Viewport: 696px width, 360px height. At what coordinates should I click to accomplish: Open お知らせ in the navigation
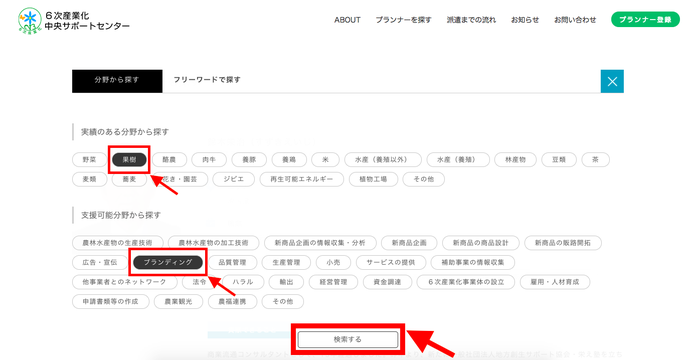[525, 20]
